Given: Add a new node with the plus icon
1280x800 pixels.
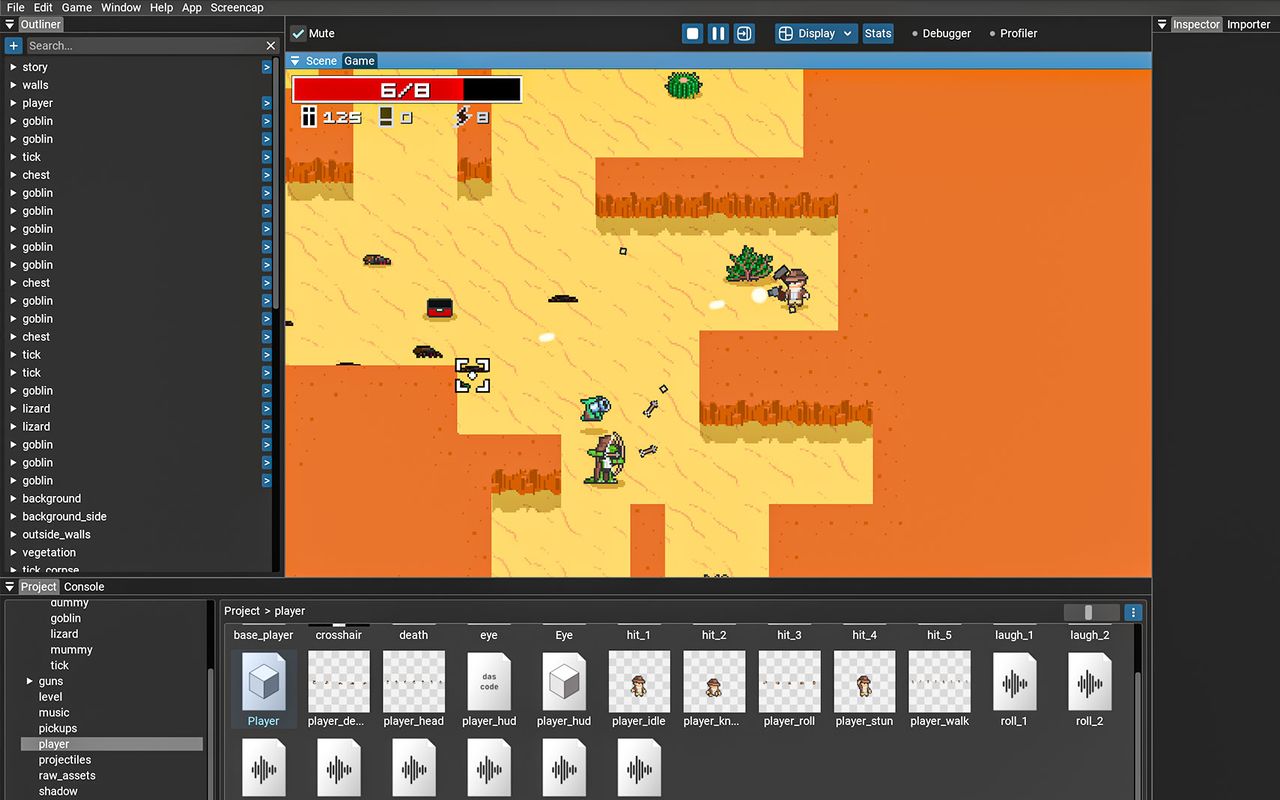Looking at the screenshot, I should (13, 45).
